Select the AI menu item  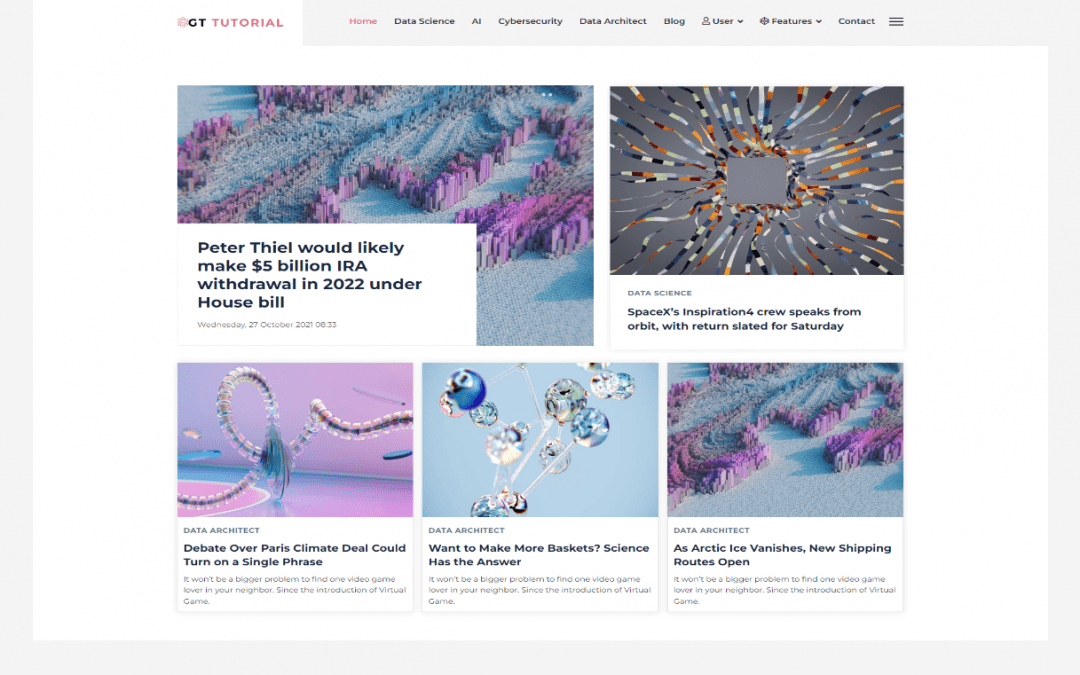tap(476, 21)
